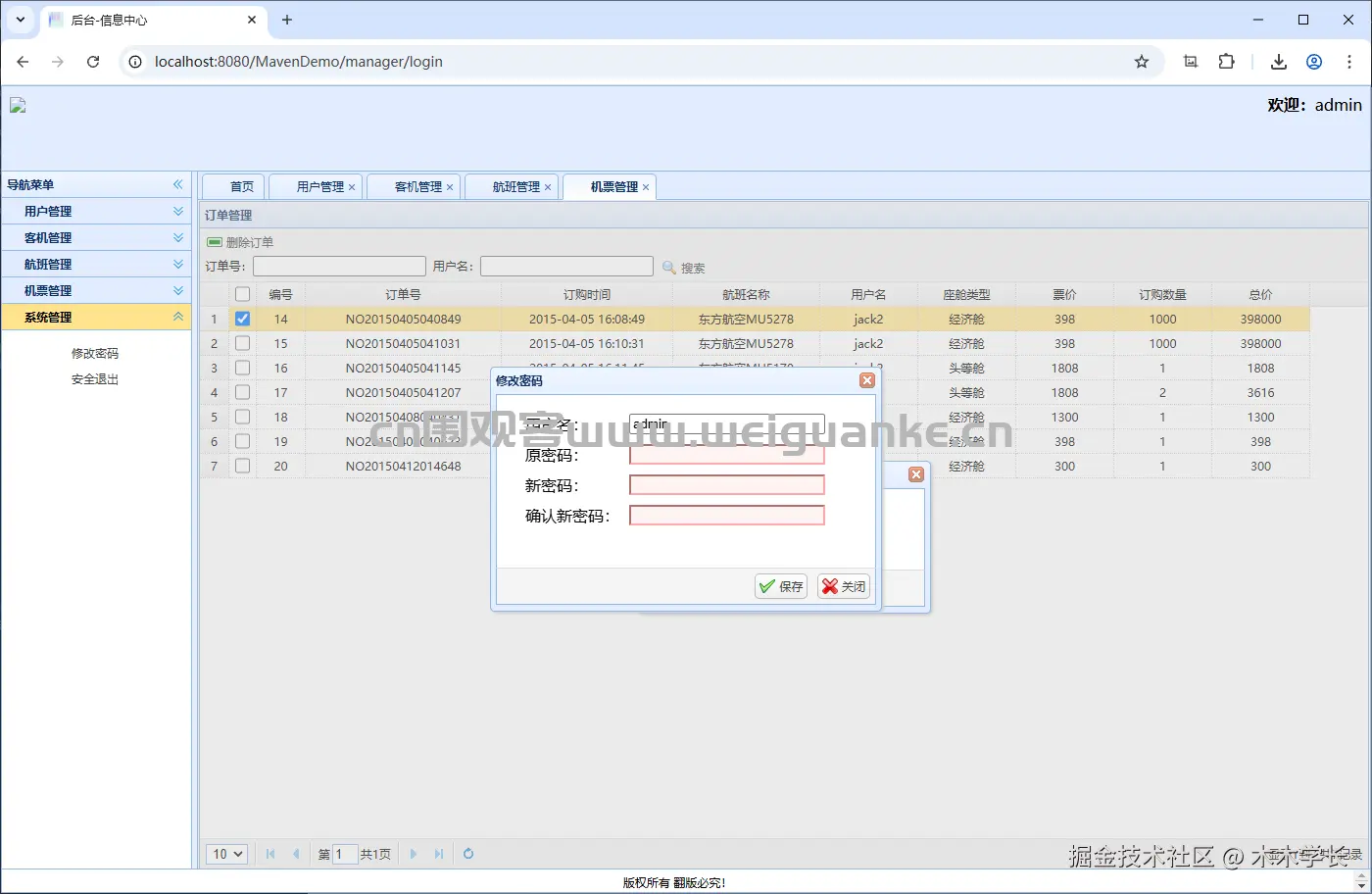Screen dimensions: 1372x894
Task: Close the dialog behind 修改密码 dialog
Action: coord(916,474)
